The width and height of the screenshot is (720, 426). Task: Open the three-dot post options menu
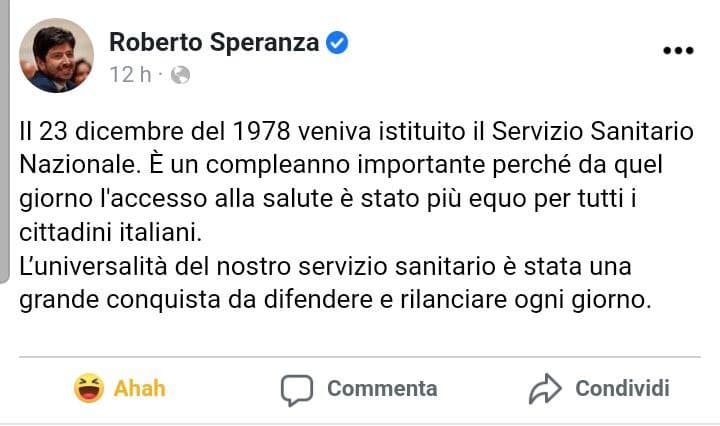[x=679, y=50]
